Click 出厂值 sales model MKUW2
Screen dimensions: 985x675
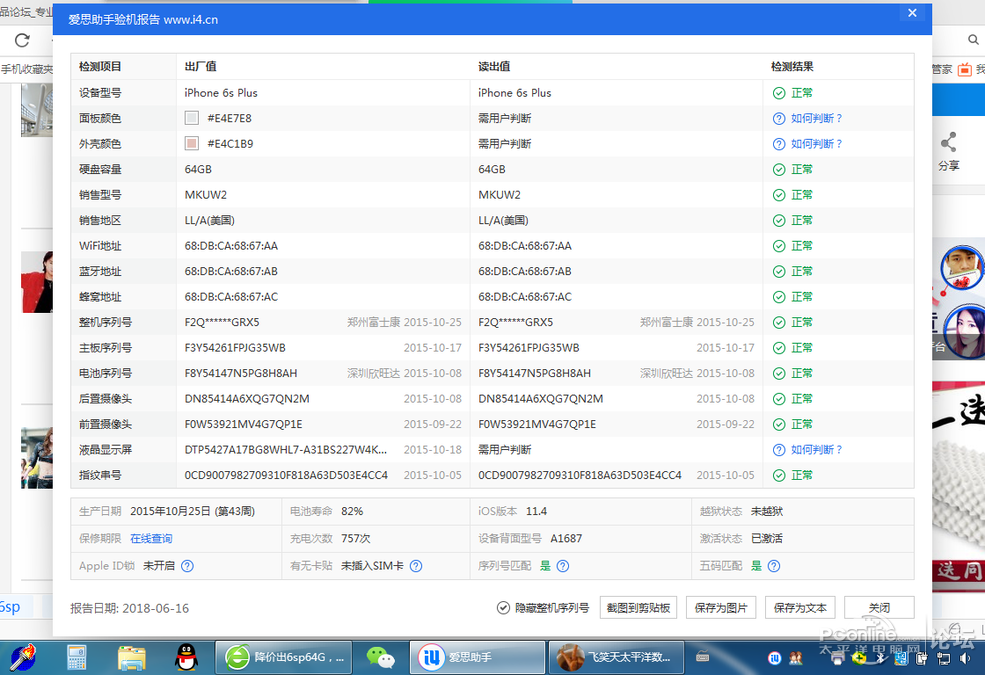coord(205,195)
